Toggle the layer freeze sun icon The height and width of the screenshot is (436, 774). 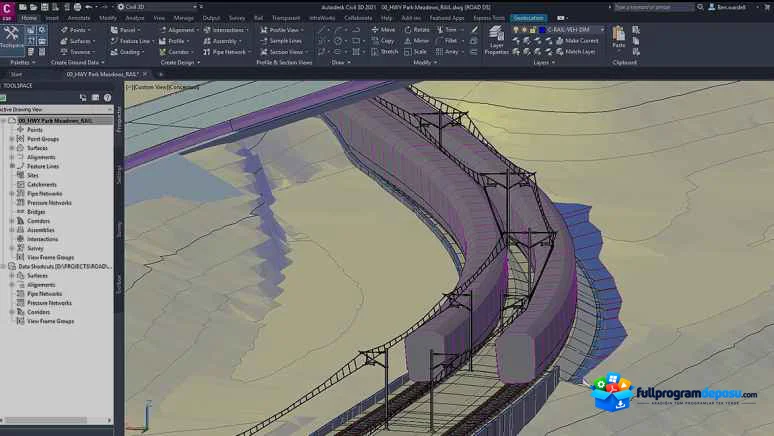pos(524,30)
